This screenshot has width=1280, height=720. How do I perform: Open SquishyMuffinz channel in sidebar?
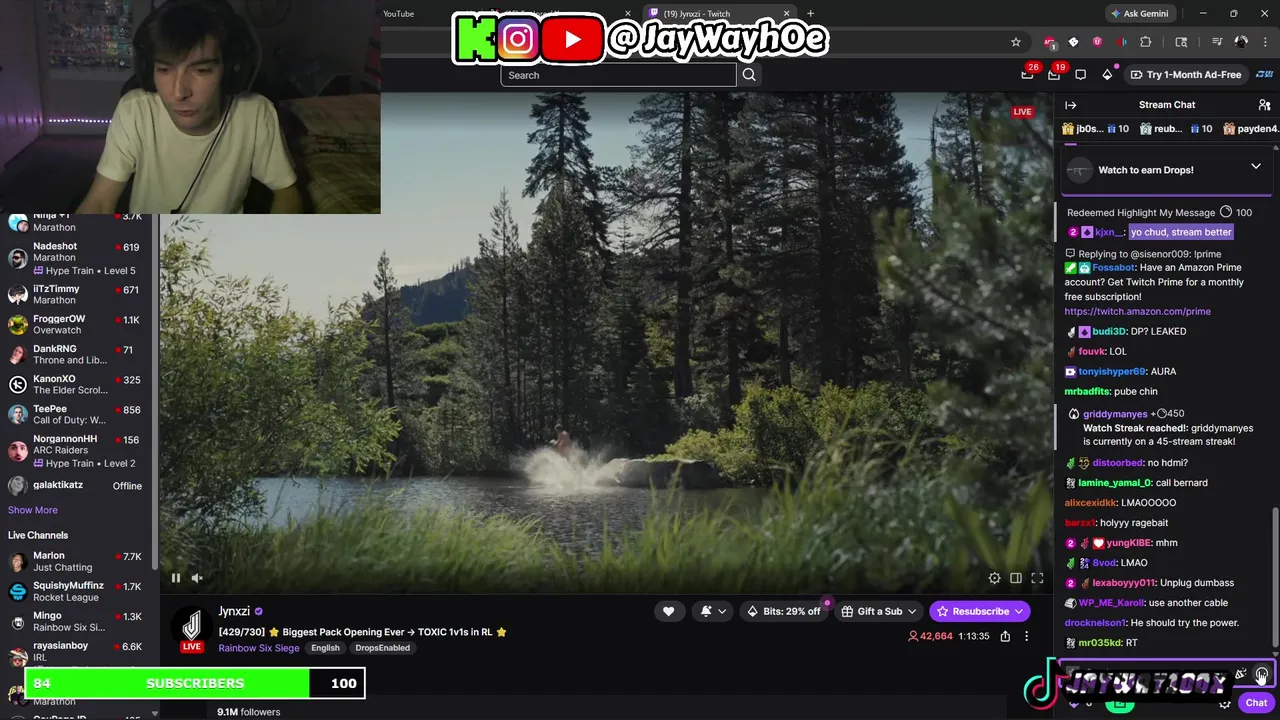pyautogui.click(x=76, y=591)
